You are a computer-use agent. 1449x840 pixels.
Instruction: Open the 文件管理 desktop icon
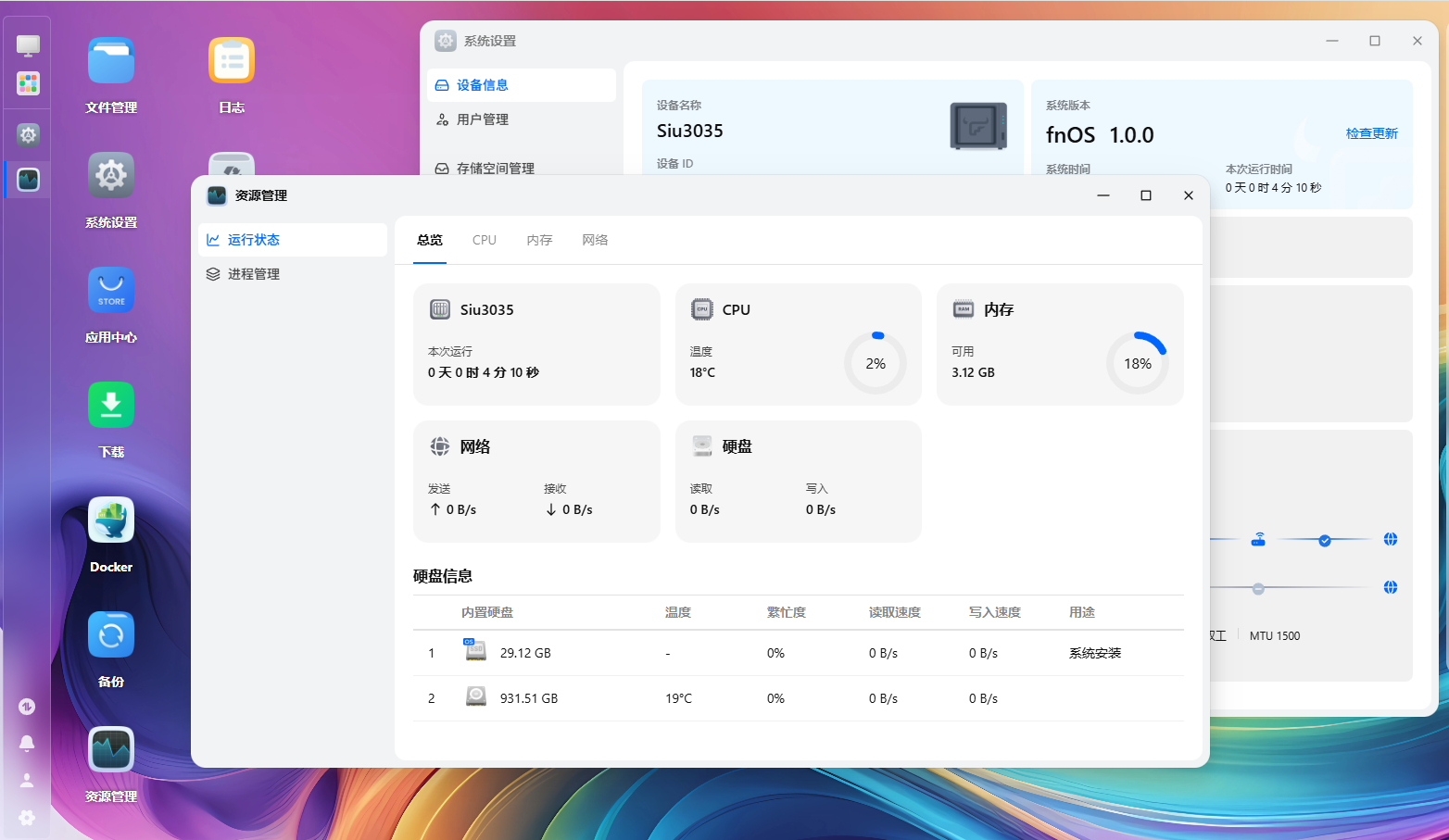point(111,61)
